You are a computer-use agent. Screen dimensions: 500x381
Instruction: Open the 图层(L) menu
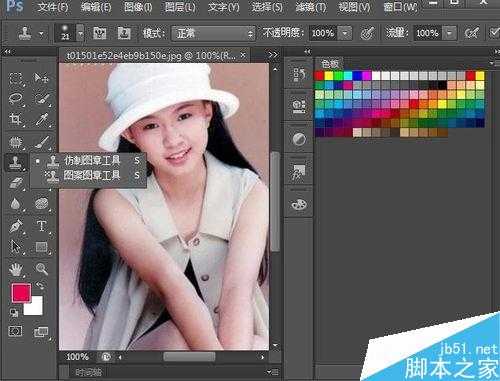click(x=180, y=7)
